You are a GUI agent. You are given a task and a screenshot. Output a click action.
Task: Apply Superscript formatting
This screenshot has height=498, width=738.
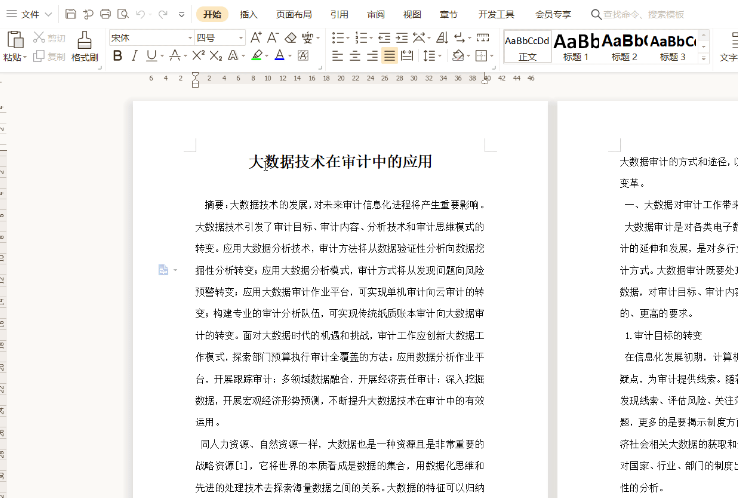click(195, 56)
